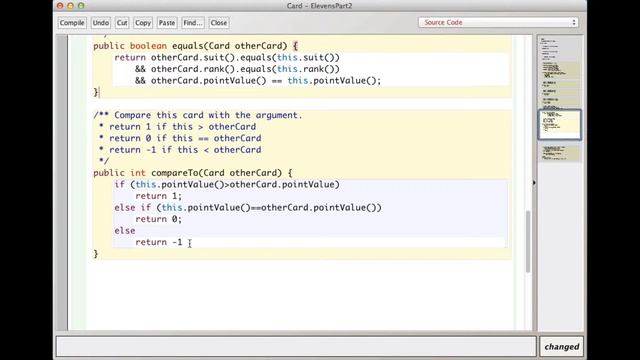This screenshot has height=360, width=640.
Task: Click the Cut button
Action: click(x=122, y=23)
